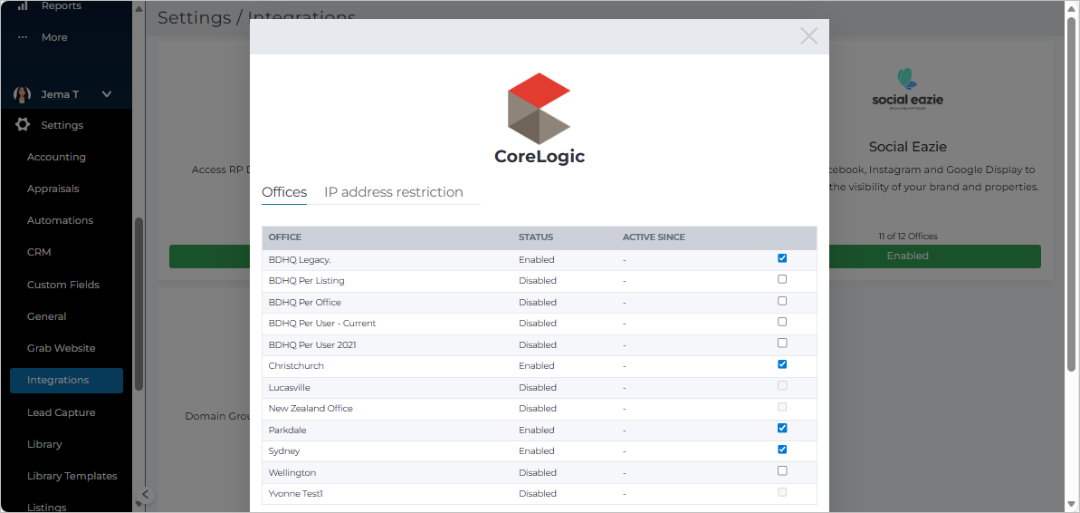The height and width of the screenshot is (513, 1080).
Task: Click the New Zealand Office checkbox
Action: [782, 407]
